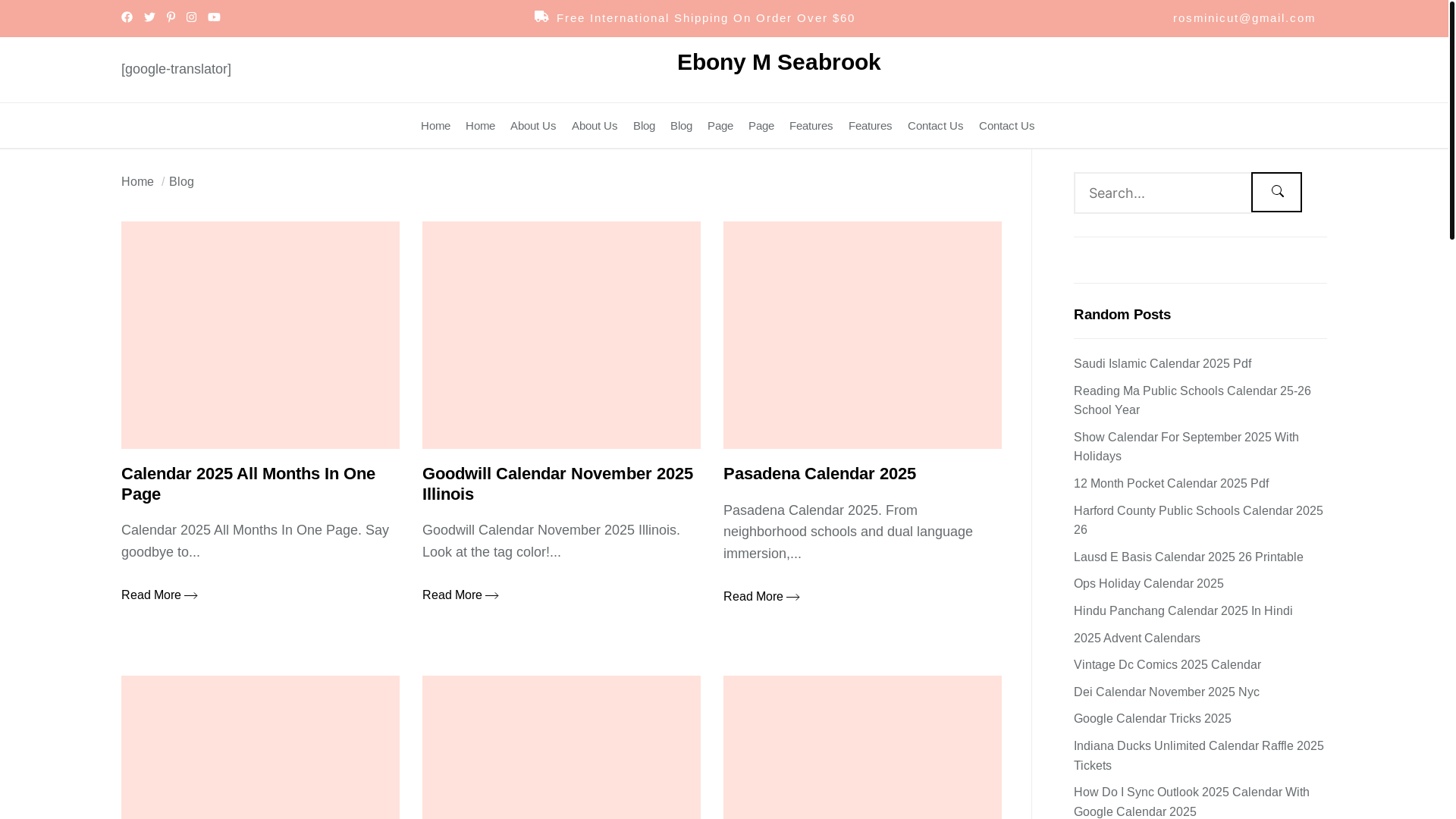Click the shipping truck icon
The image size is (1456, 819).
(x=541, y=17)
